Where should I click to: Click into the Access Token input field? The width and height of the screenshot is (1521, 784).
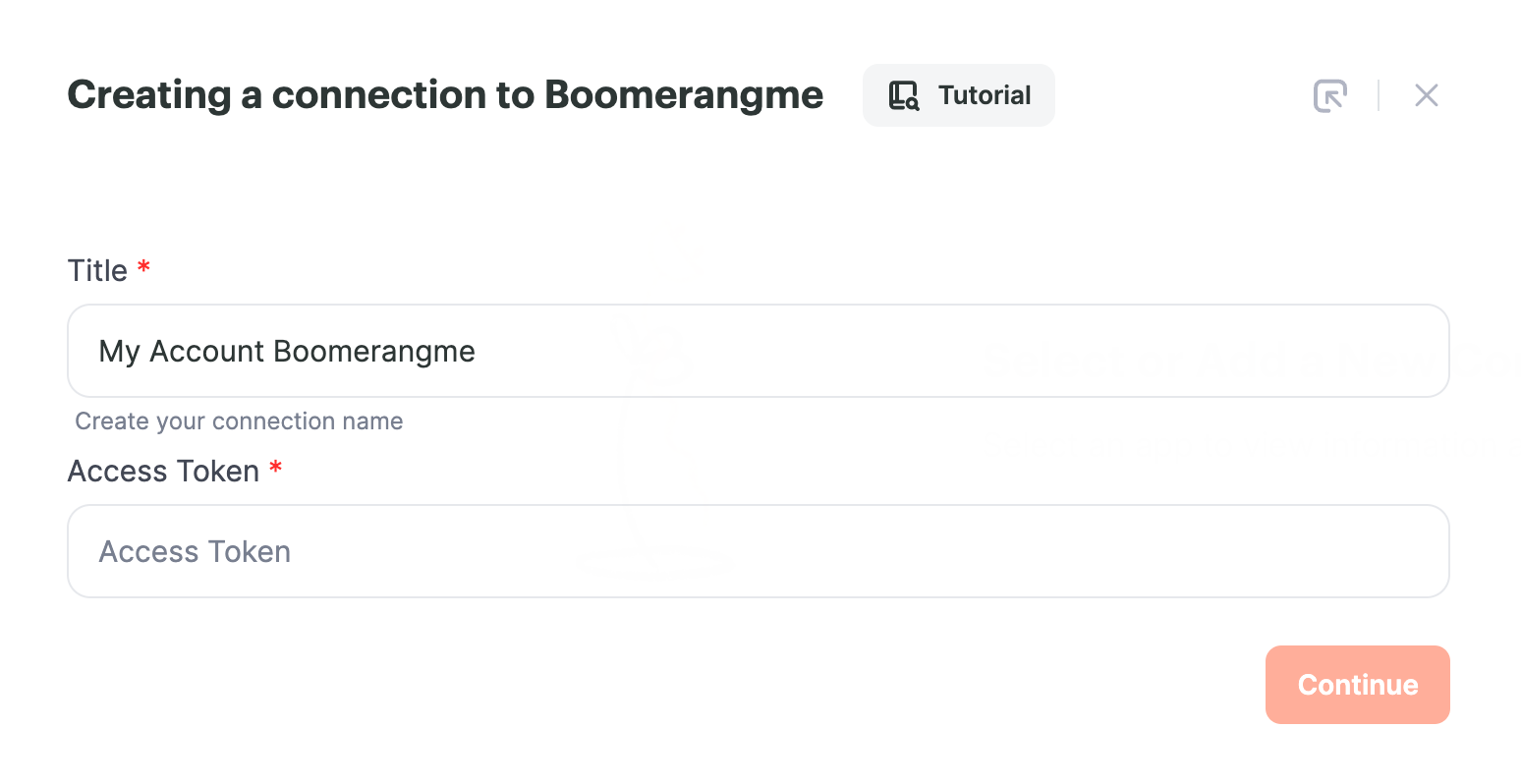tap(759, 551)
